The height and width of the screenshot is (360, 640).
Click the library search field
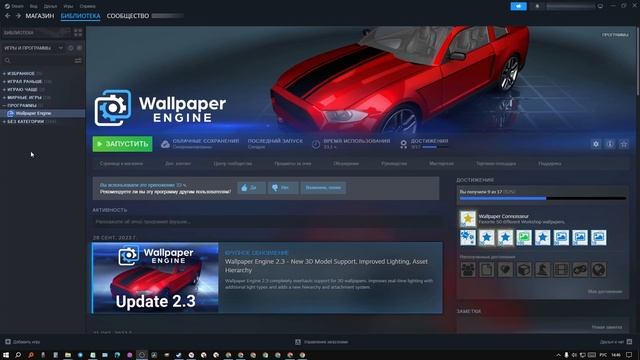point(38,60)
